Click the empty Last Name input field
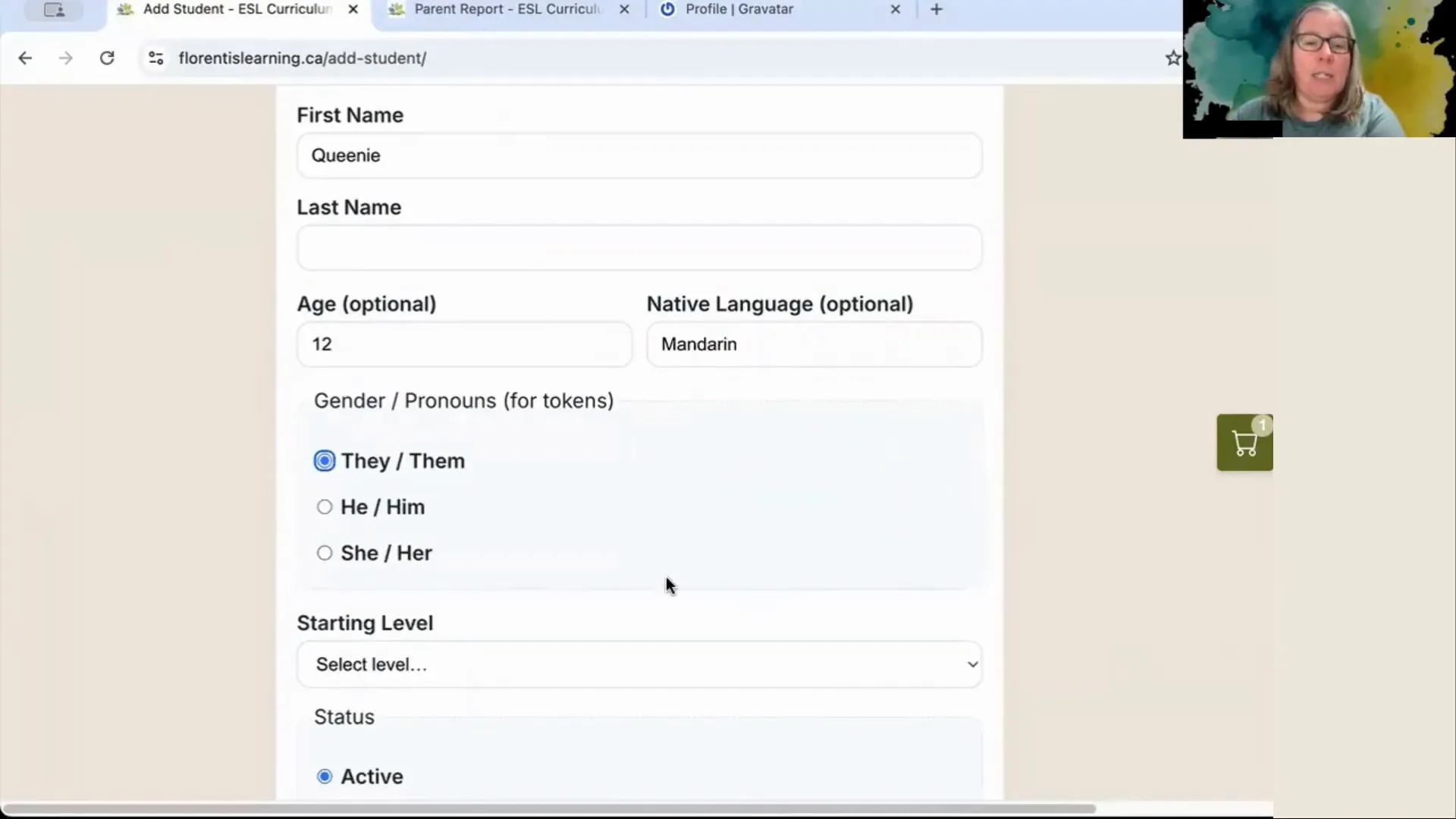The height and width of the screenshot is (819, 1456). (639, 247)
